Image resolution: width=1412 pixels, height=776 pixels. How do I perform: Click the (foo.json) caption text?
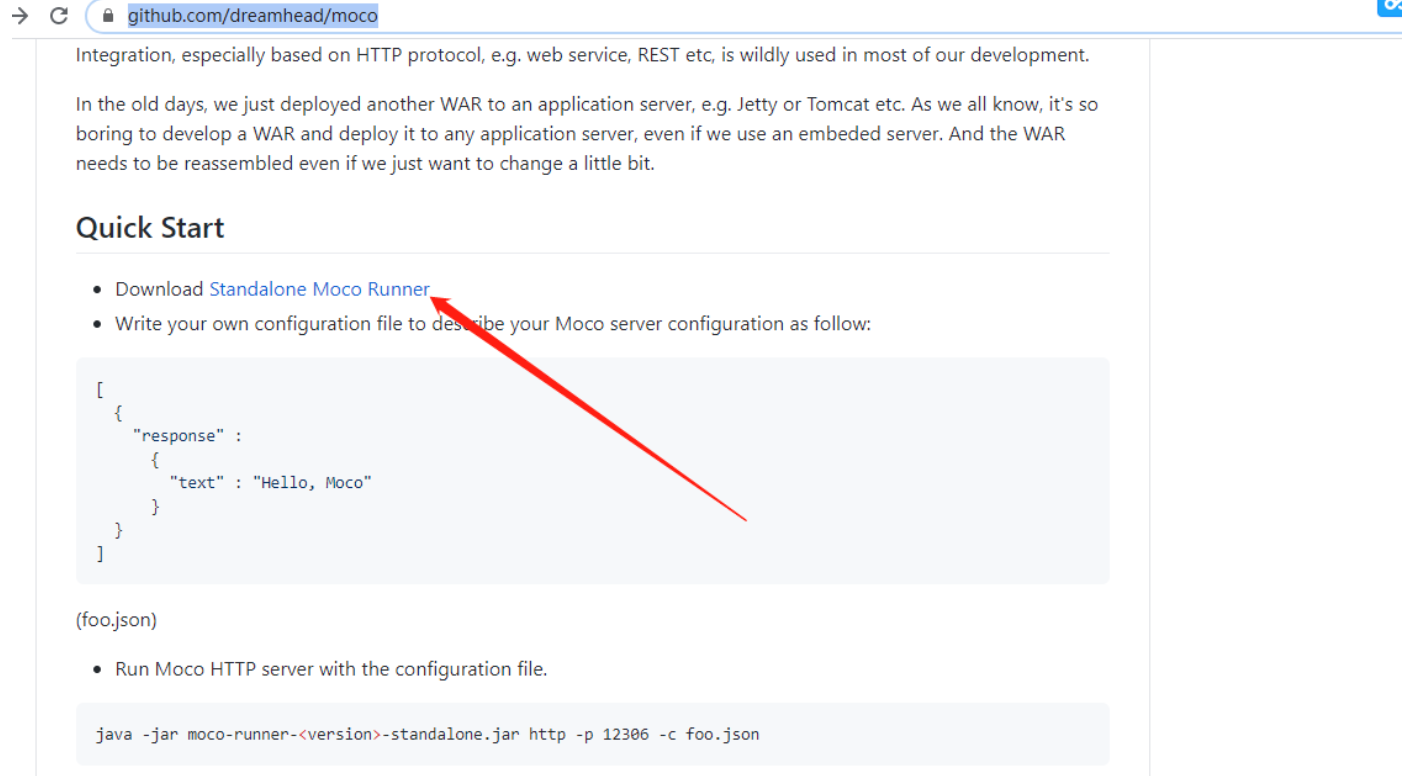(x=116, y=620)
